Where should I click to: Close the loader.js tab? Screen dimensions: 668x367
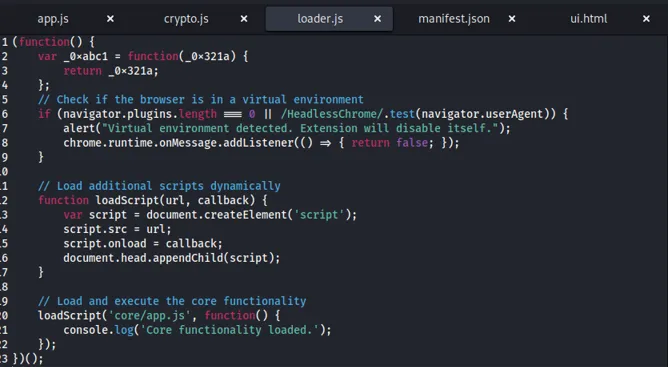[377, 19]
